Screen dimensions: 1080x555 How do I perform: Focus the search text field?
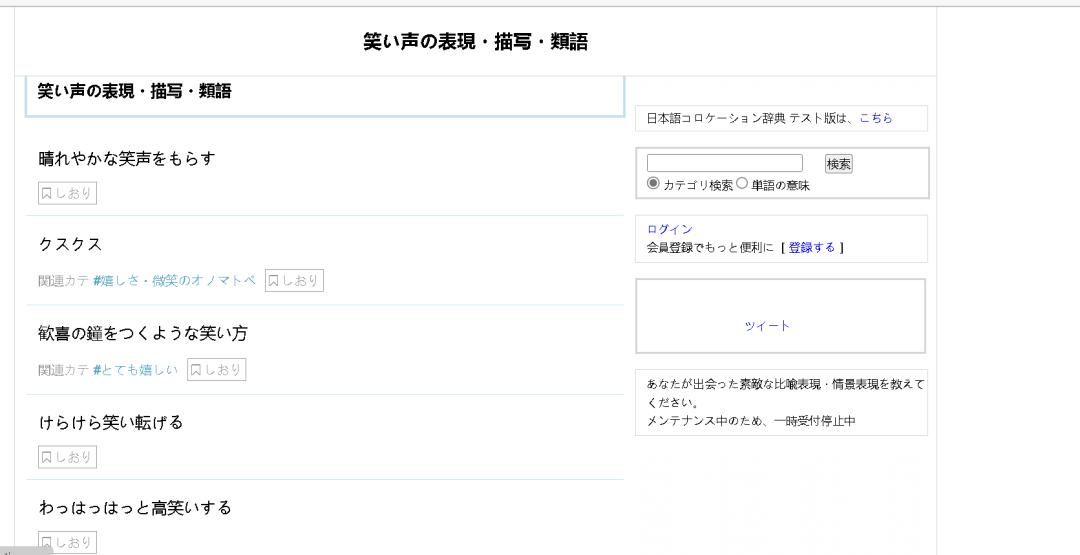[725, 163]
